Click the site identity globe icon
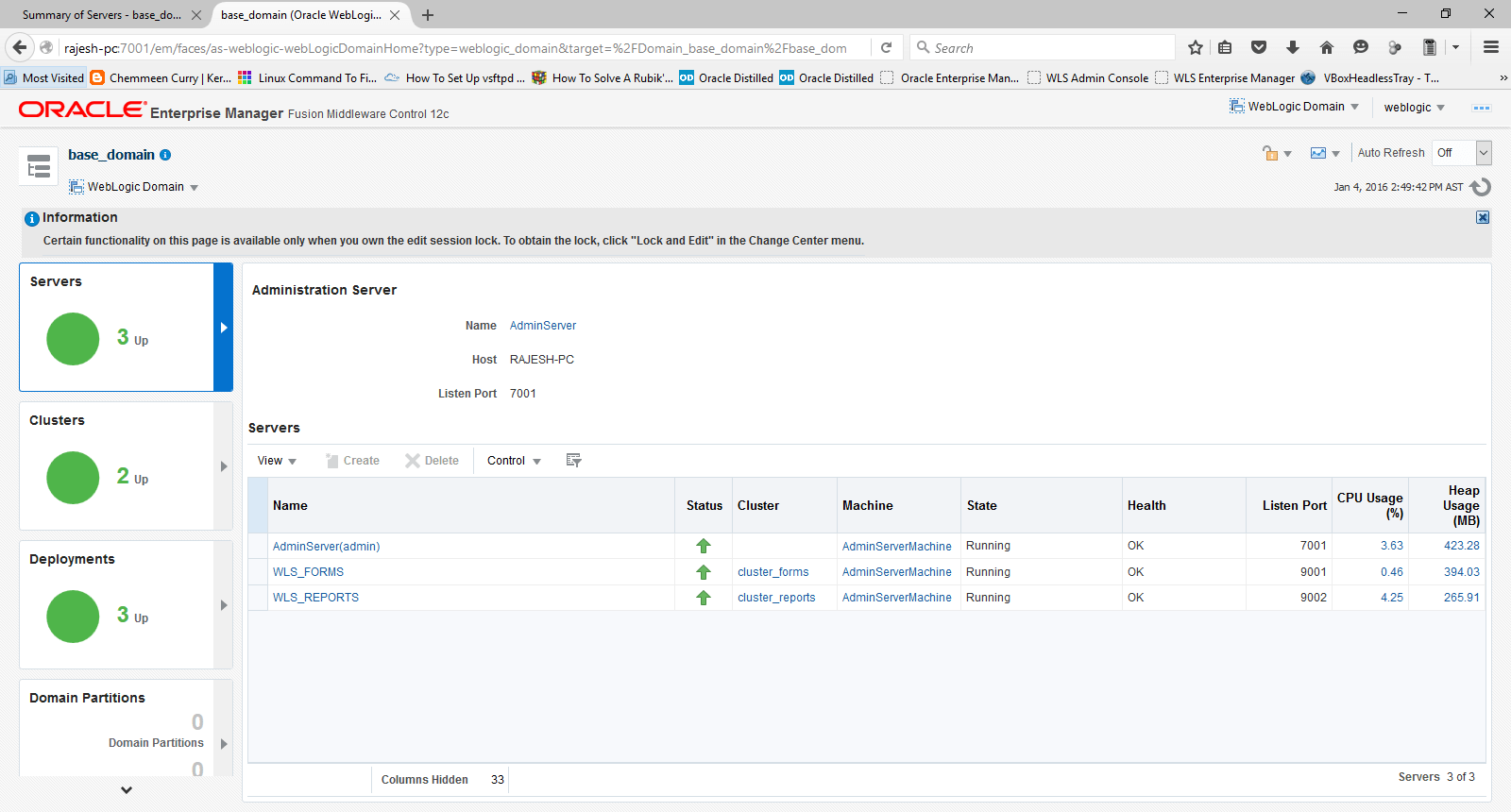Viewport: 1511px width, 812px height. (46, 47)
